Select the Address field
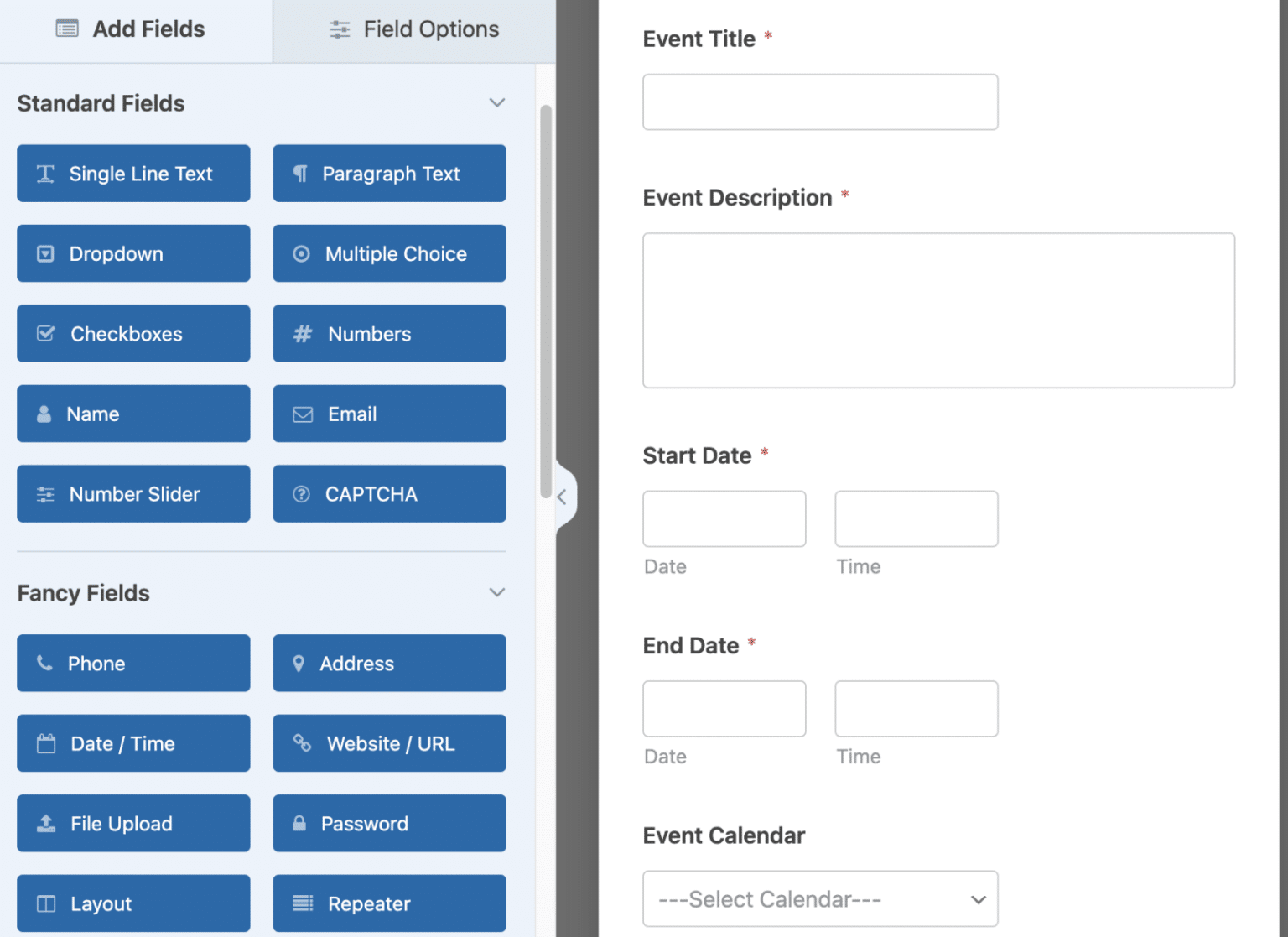This screenshot has height=937, width=1288. (x=388, y=663)
